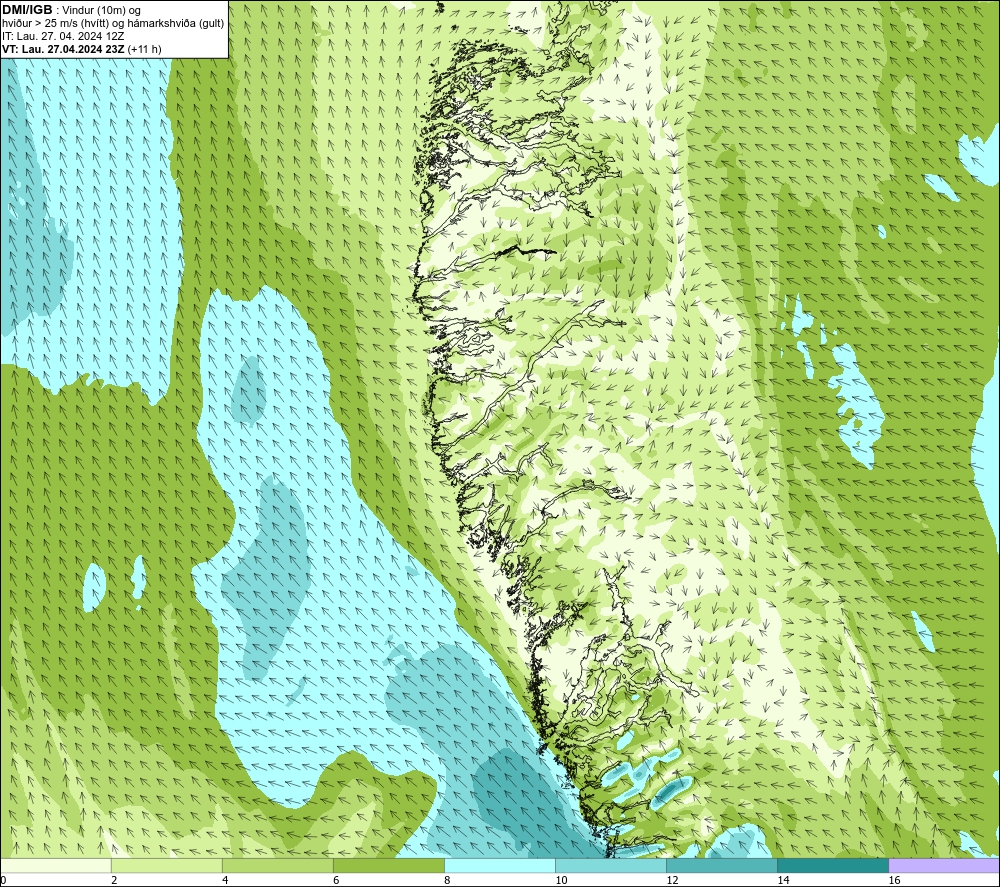The height and width of the screenshot is (887, 1000).
Task: Click the legend scale label '2'
Action: pyautogui.click(x=114, y=881)
